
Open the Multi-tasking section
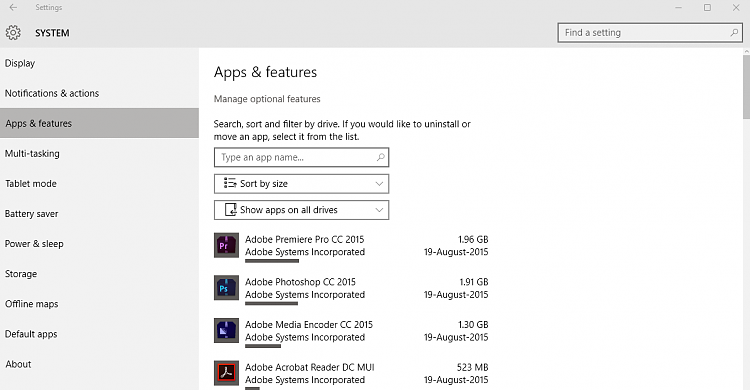[x=99, y=154]
